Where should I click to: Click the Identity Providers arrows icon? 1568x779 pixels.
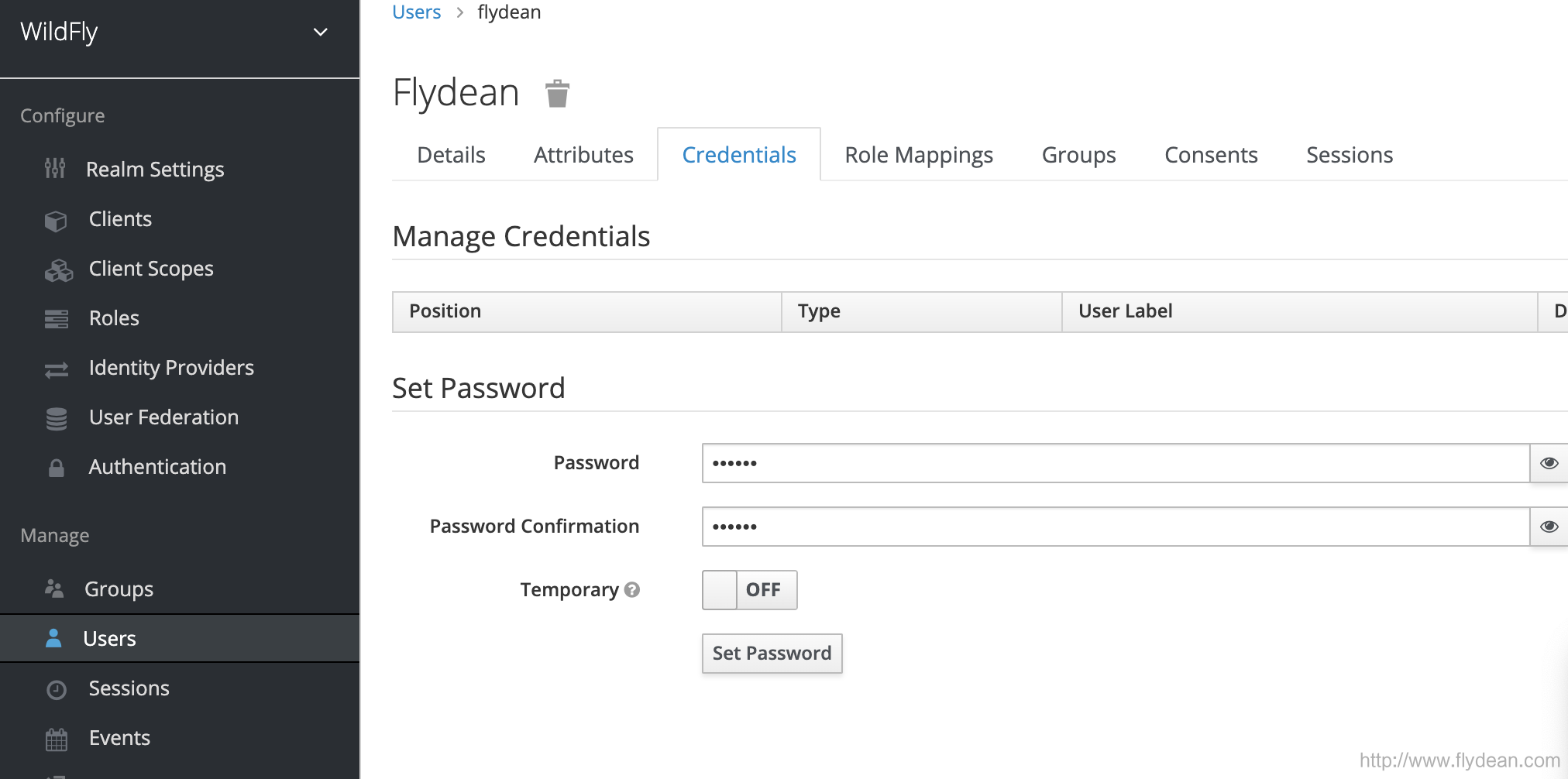tap(57, 370)
